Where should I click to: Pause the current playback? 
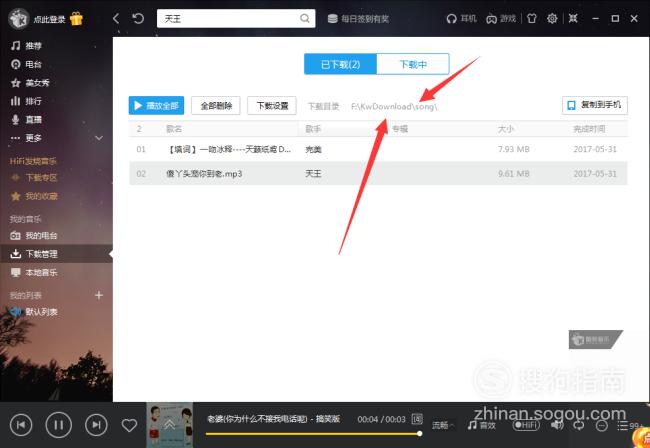(x=58, y=424)
